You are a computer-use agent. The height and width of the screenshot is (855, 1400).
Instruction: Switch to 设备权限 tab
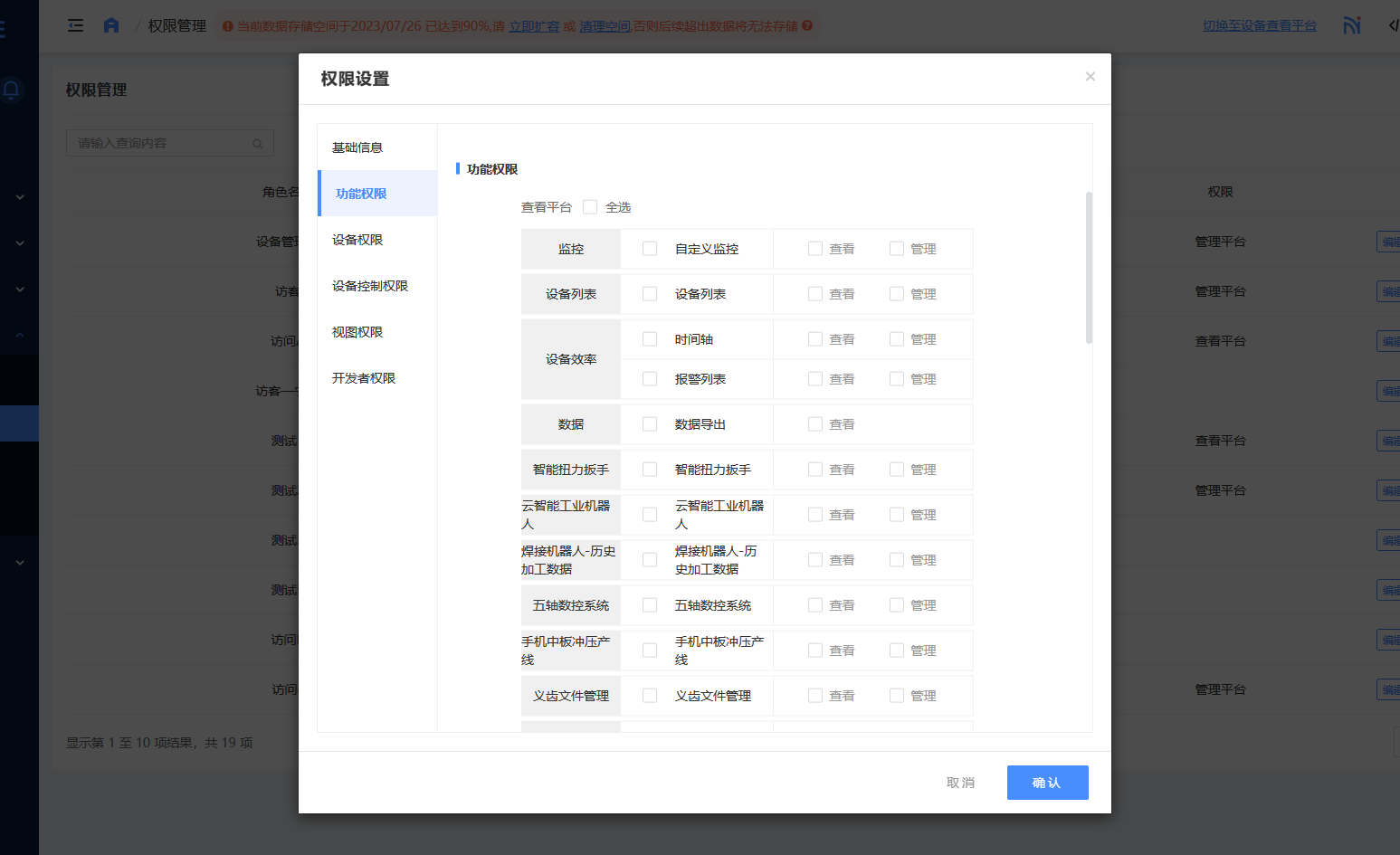coord(357,240)
